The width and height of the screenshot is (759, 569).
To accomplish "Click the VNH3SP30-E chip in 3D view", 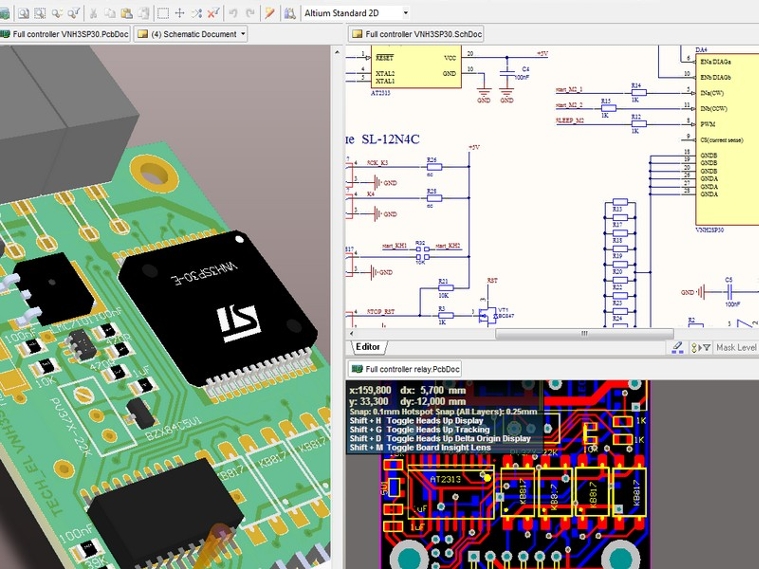I will point(218,307).
